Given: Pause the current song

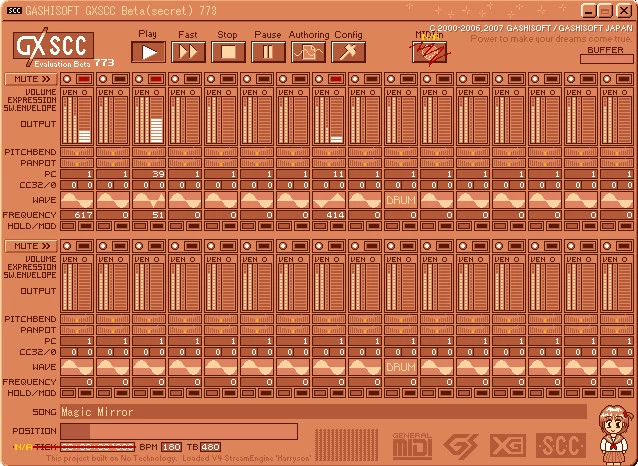Looking at the screenshot, I should tap(268, 52).
